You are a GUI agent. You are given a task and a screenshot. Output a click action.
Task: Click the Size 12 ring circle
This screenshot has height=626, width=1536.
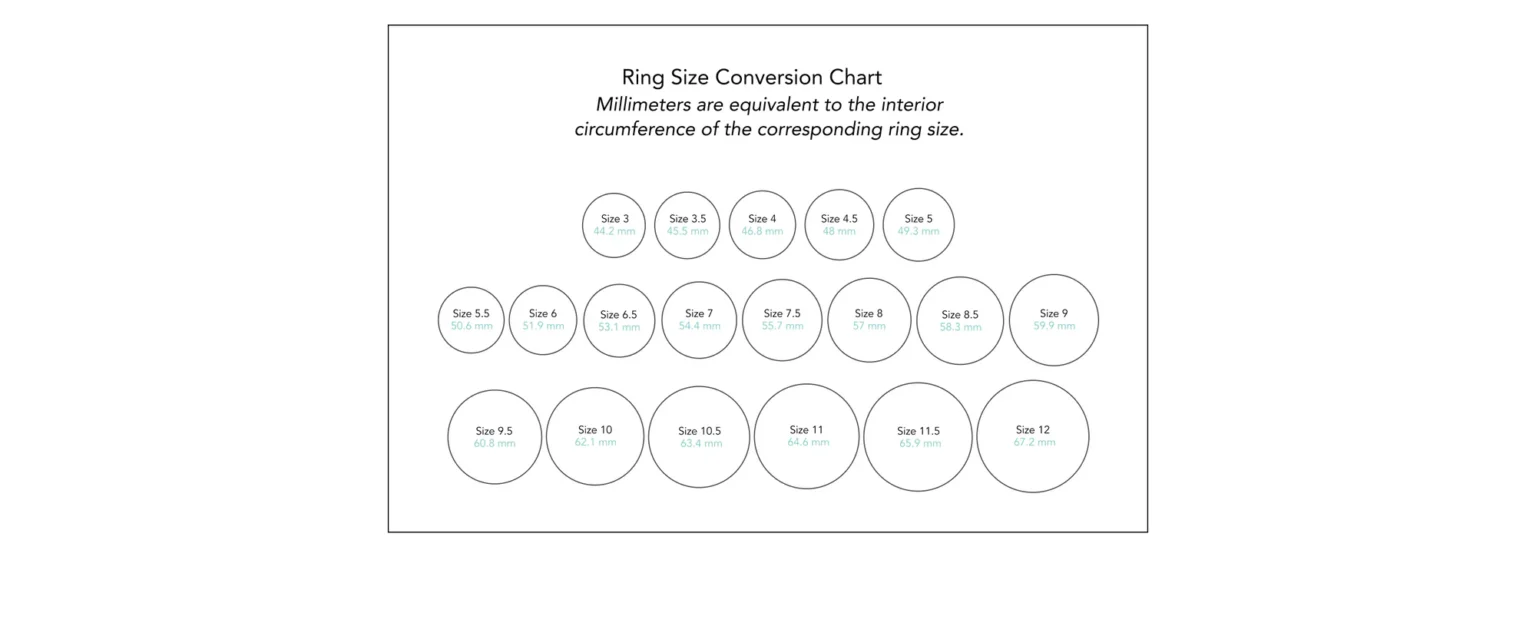tap(1033, 436)
